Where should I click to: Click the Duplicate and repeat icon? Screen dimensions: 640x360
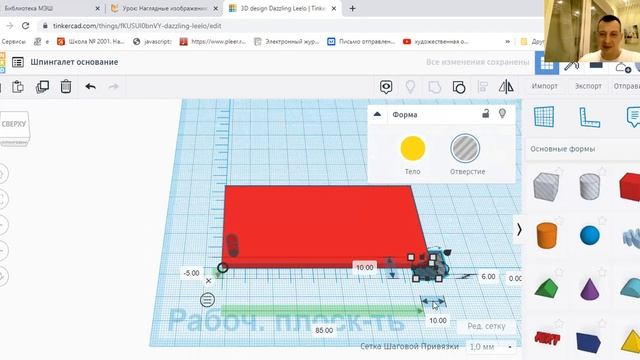[42, 87]
